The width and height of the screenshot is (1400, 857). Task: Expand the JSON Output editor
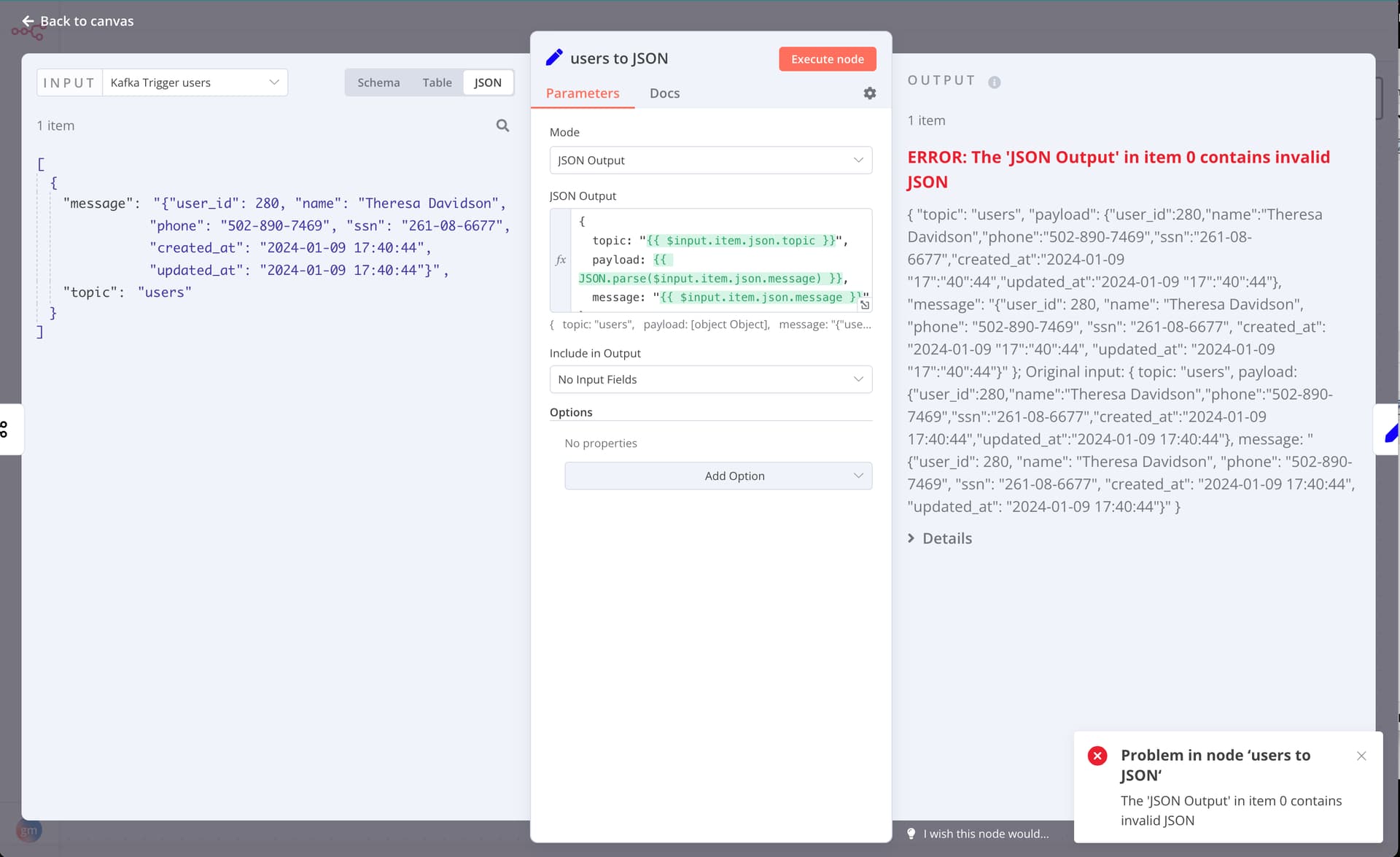865,305
